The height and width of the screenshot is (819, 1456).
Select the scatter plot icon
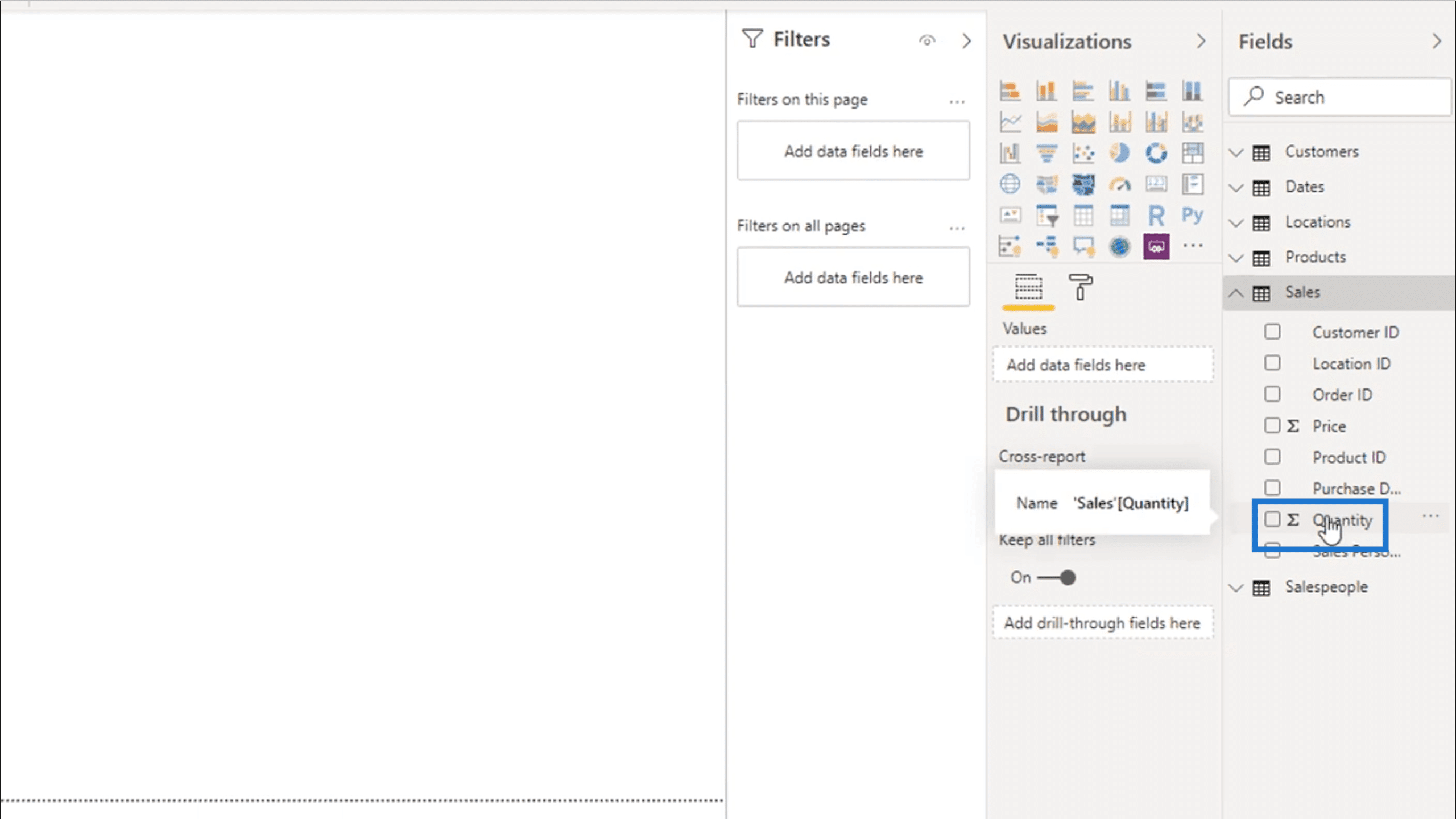tap(1082, 153)
